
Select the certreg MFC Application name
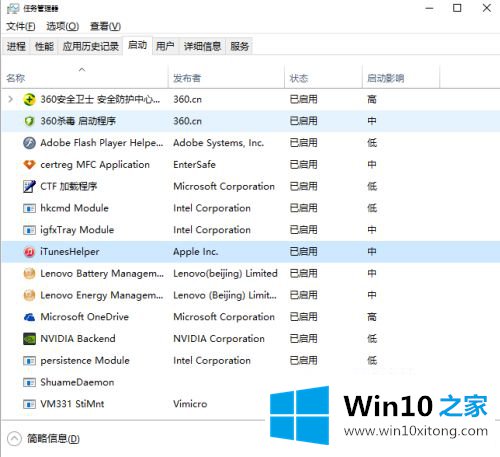pos(95,165)
